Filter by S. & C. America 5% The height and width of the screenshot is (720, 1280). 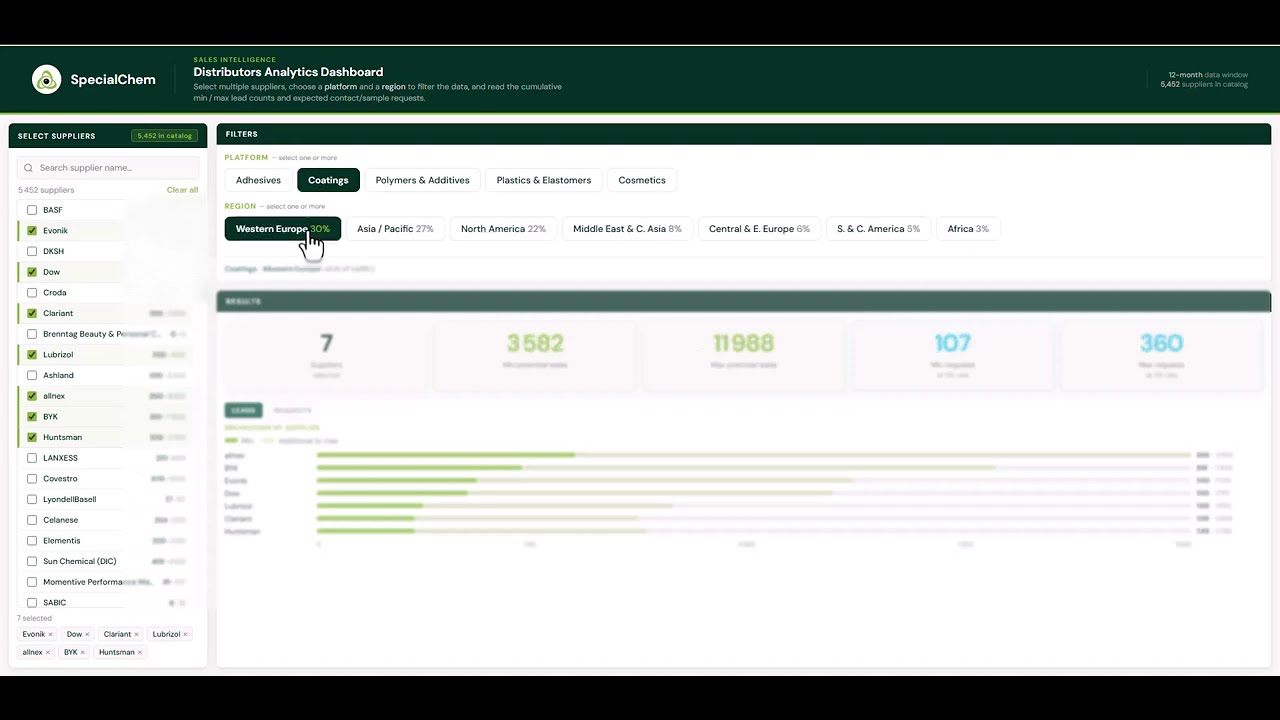[878, 229]
